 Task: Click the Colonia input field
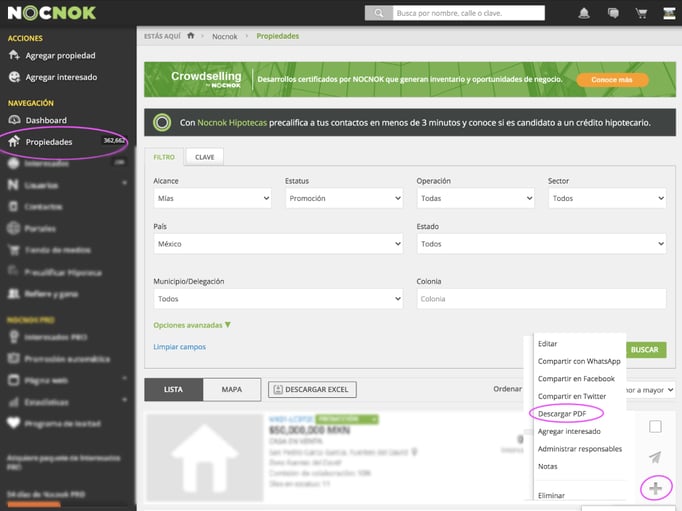point(542,299)
